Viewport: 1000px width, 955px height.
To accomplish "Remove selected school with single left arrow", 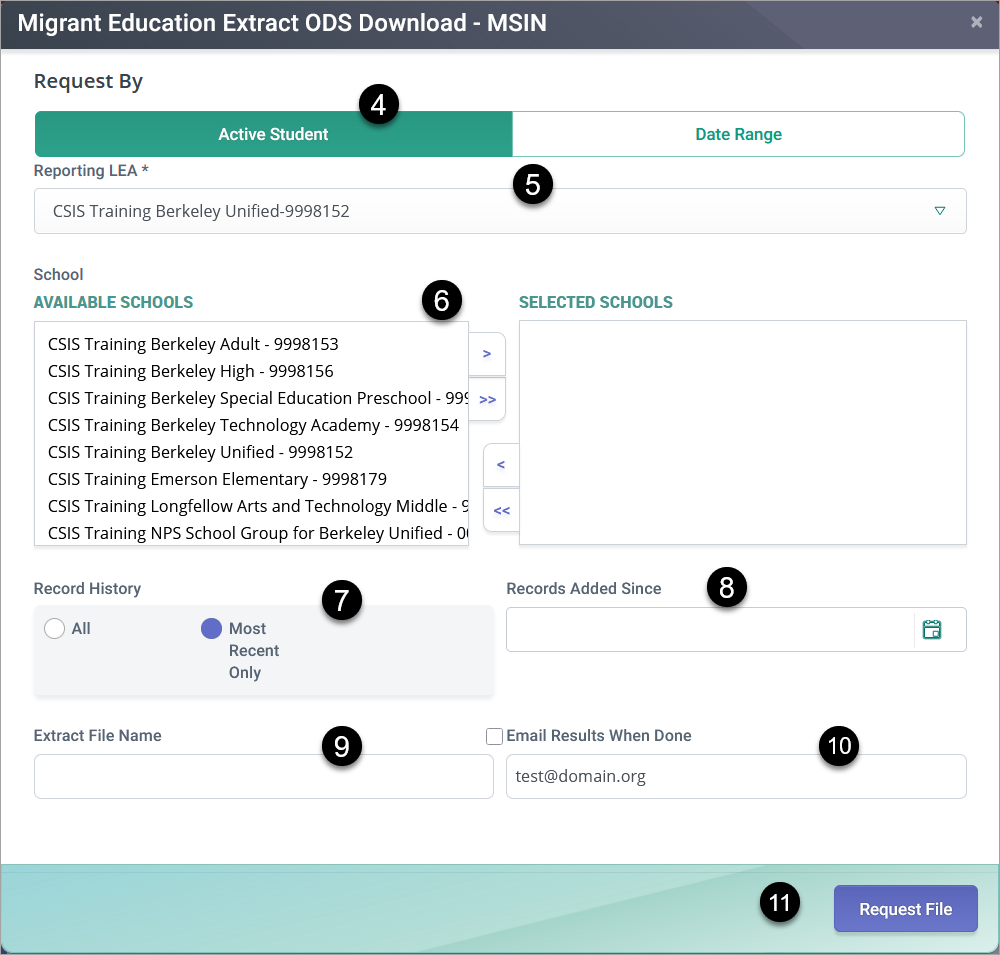I will 501,465.
